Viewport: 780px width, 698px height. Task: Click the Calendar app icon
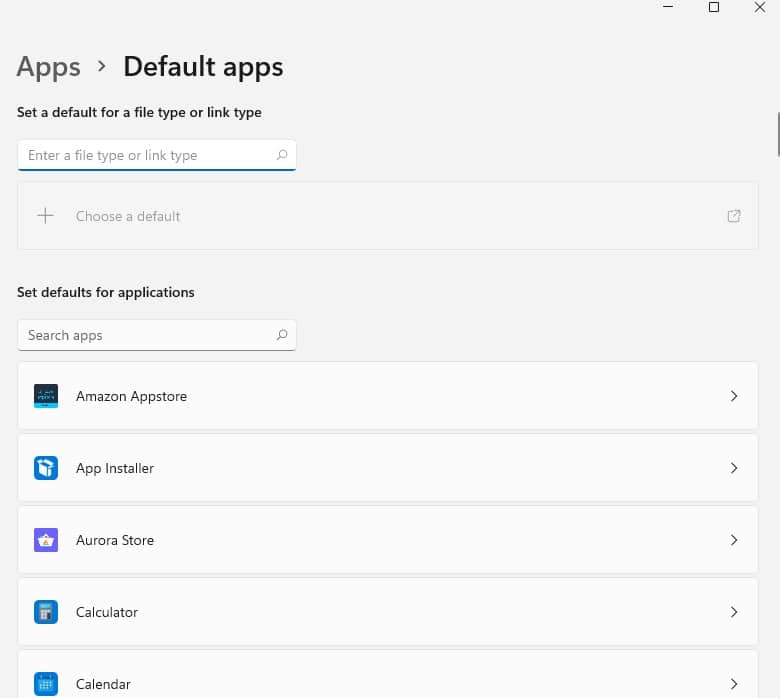[x=46, y=684]
